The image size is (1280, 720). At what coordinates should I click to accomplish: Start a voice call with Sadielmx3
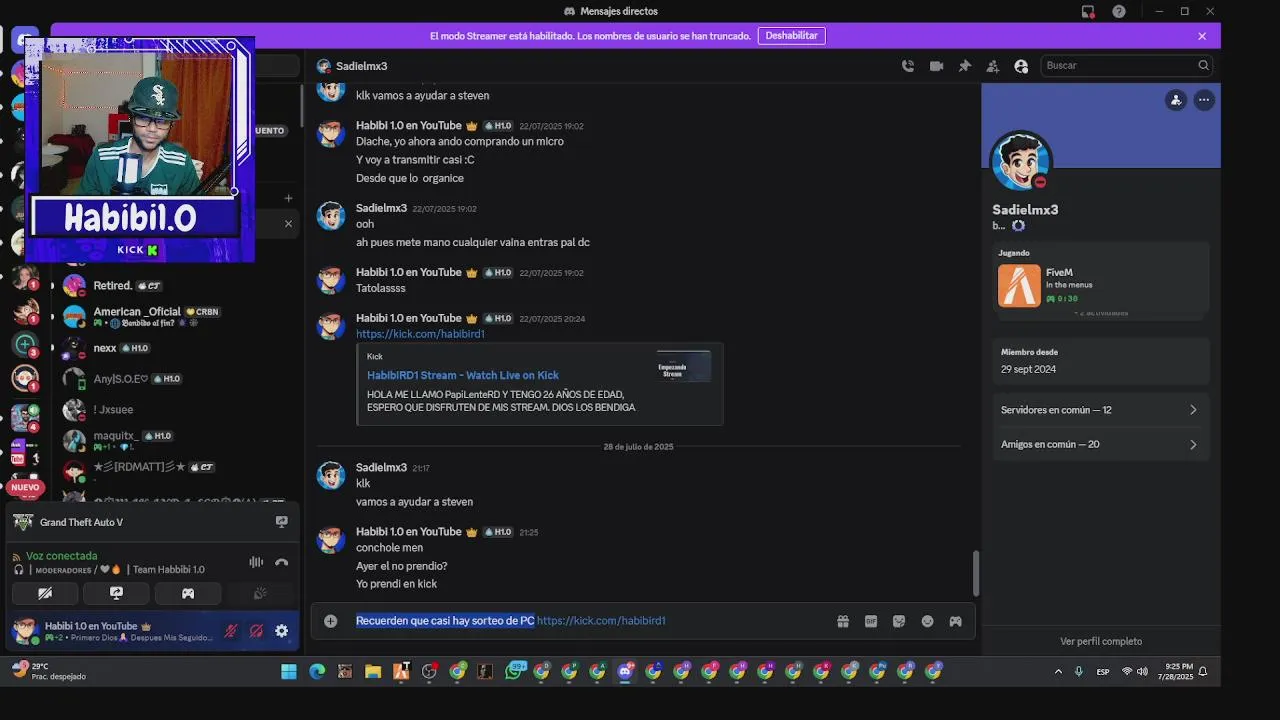pos(908,66)
